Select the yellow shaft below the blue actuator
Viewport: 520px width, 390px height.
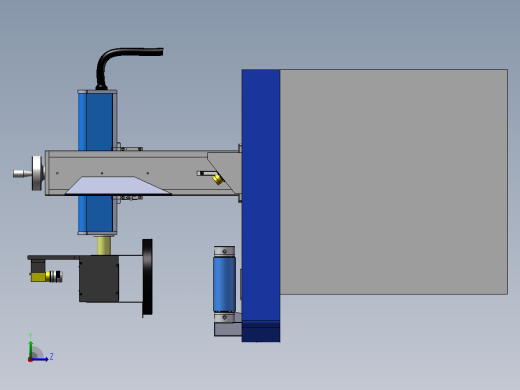tap(104, 245)
